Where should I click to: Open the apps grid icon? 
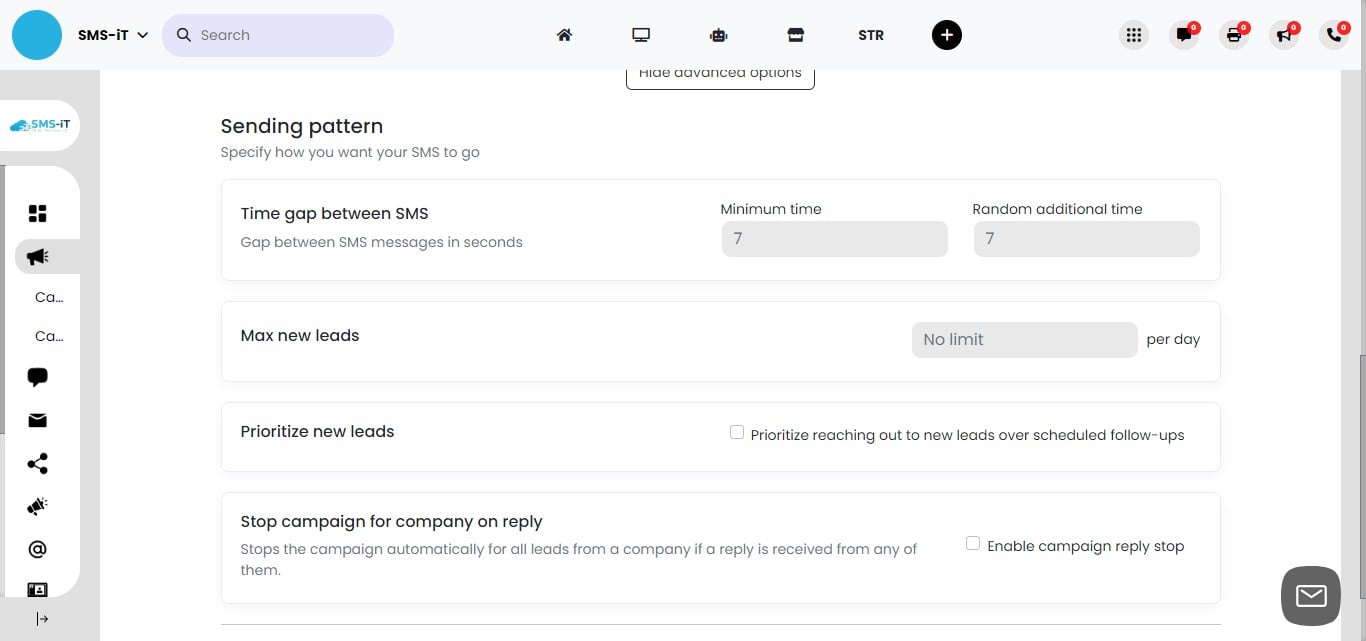point(1133,35)
